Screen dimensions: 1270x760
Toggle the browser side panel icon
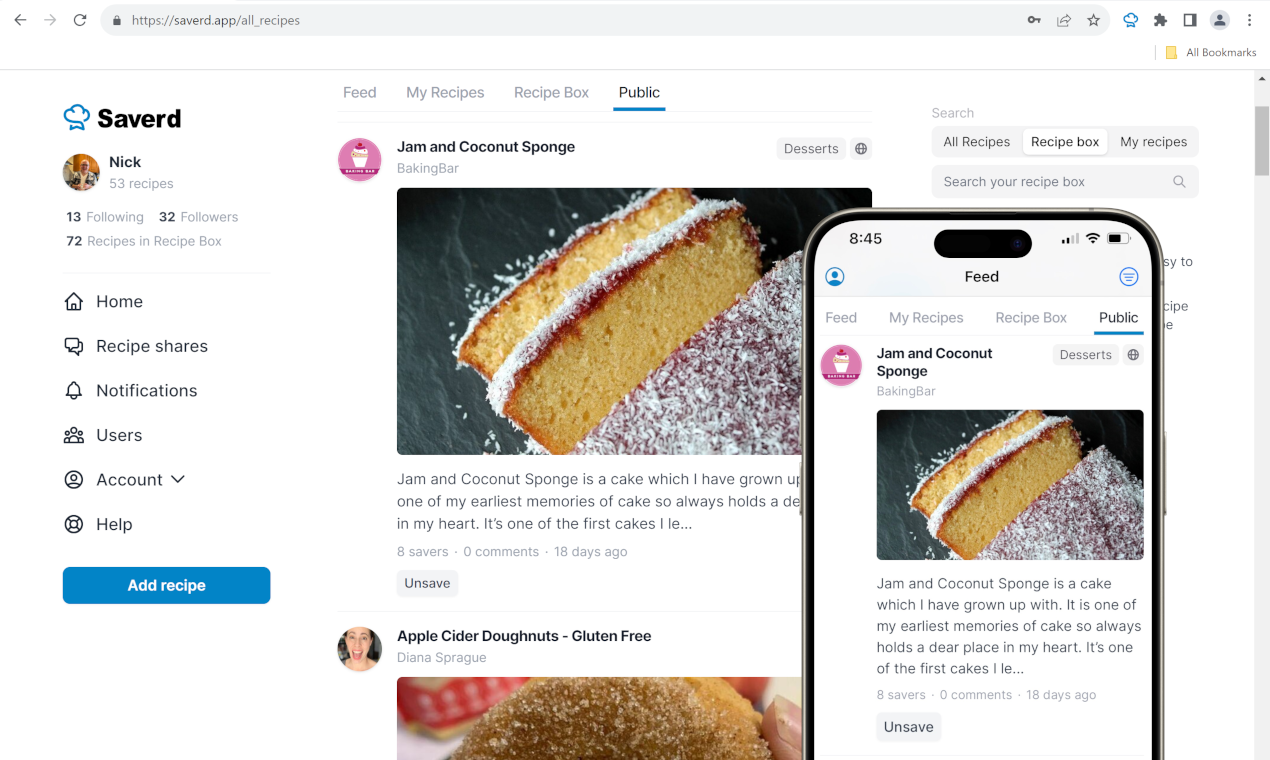1190,20
